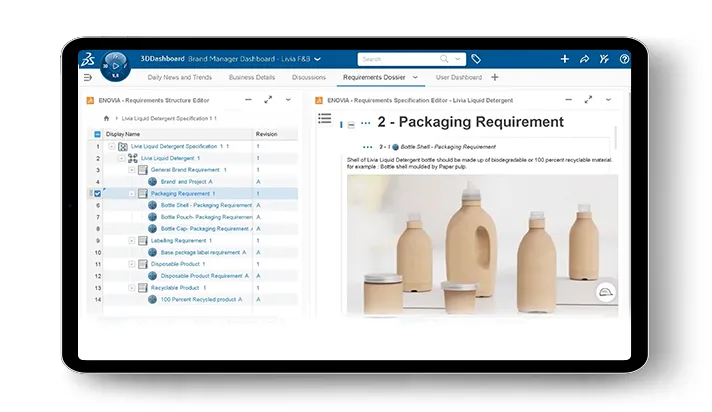Click the Livia Liquid Detergent Specification breadcrumb
This screenshot has width=712, height=412.
169,119
